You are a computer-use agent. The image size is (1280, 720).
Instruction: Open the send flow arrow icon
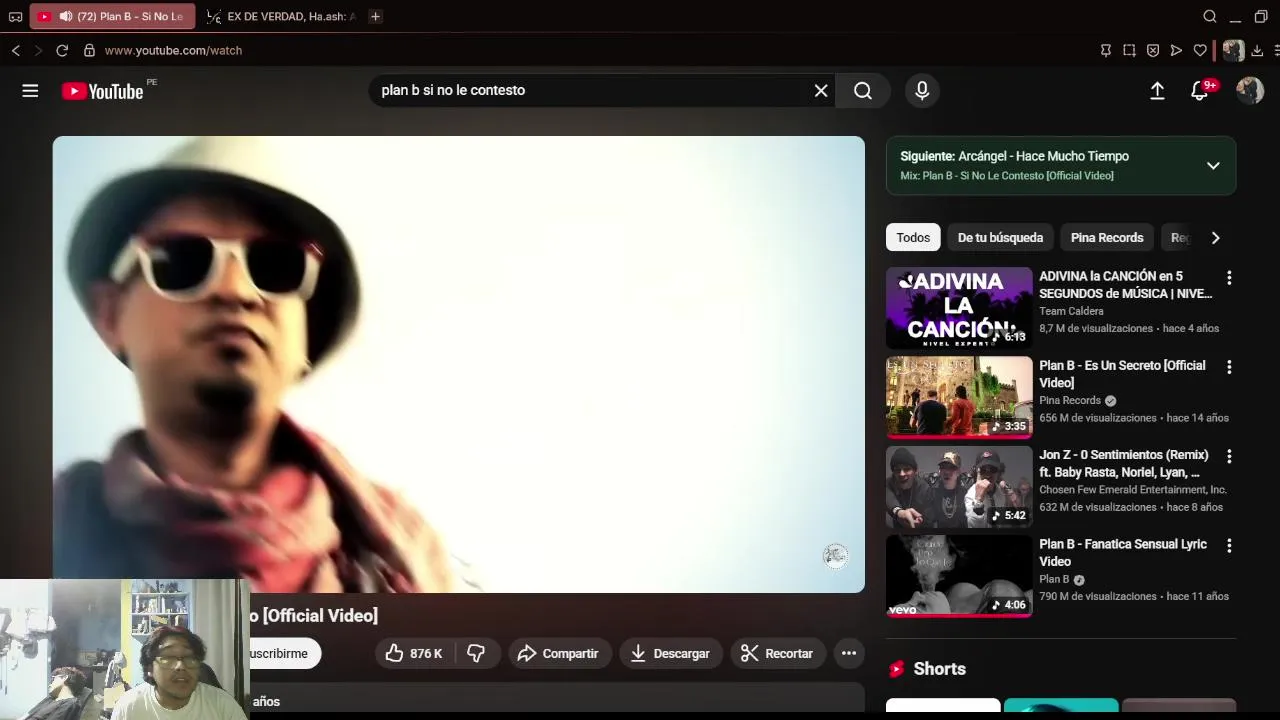(1176, 50)
